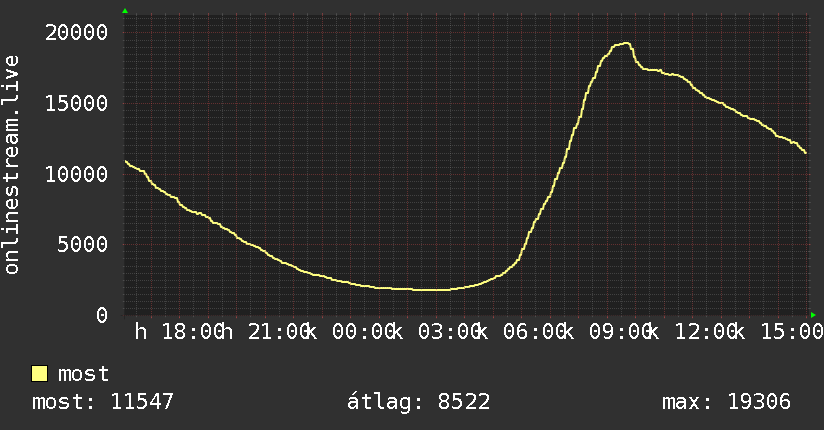Click the '09:00' x-axis time label
The width and height of the screenshot is (824, 430).
(620, 332)
